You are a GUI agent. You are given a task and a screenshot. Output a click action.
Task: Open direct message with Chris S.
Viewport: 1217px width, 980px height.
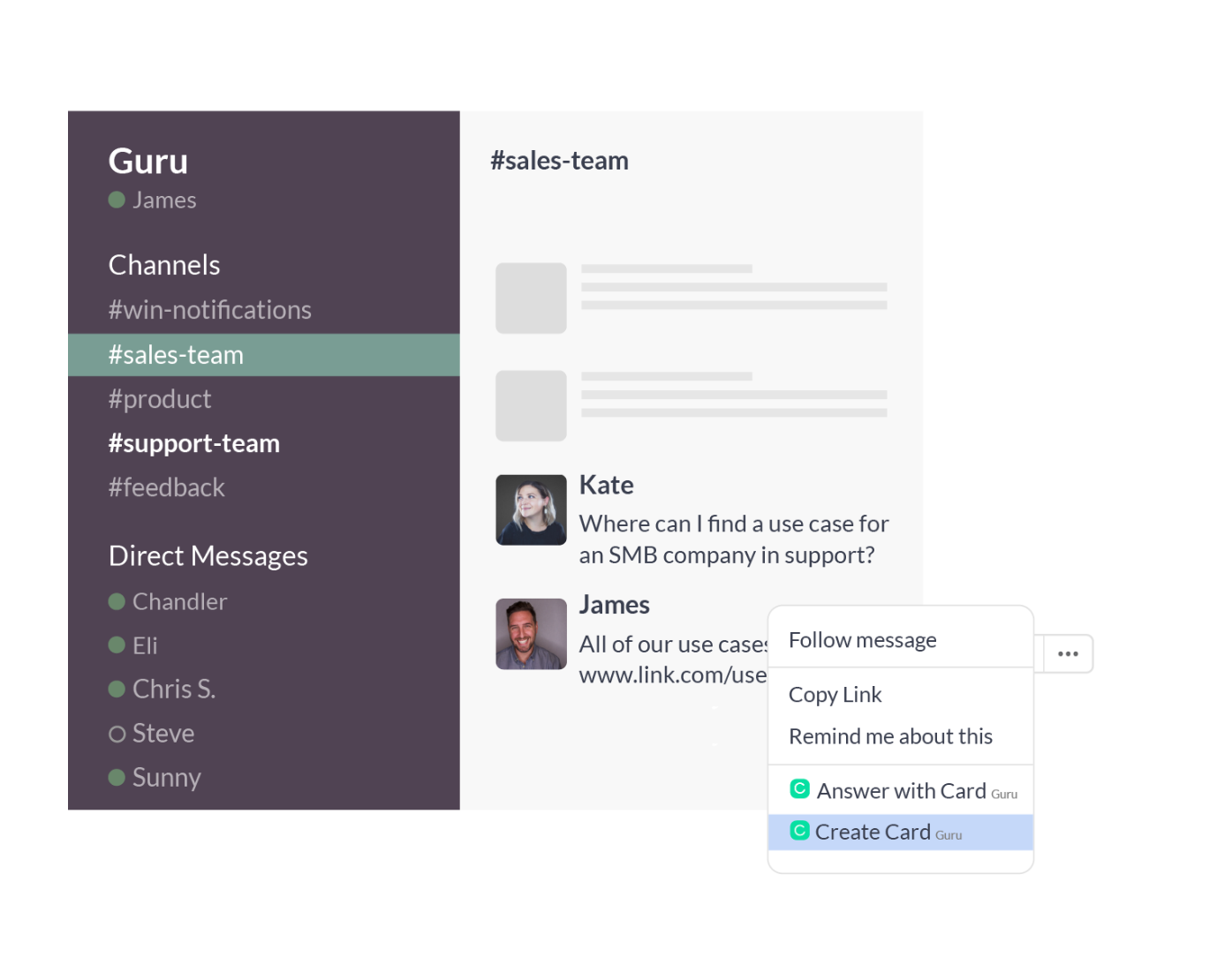click(x=174, y=689)
